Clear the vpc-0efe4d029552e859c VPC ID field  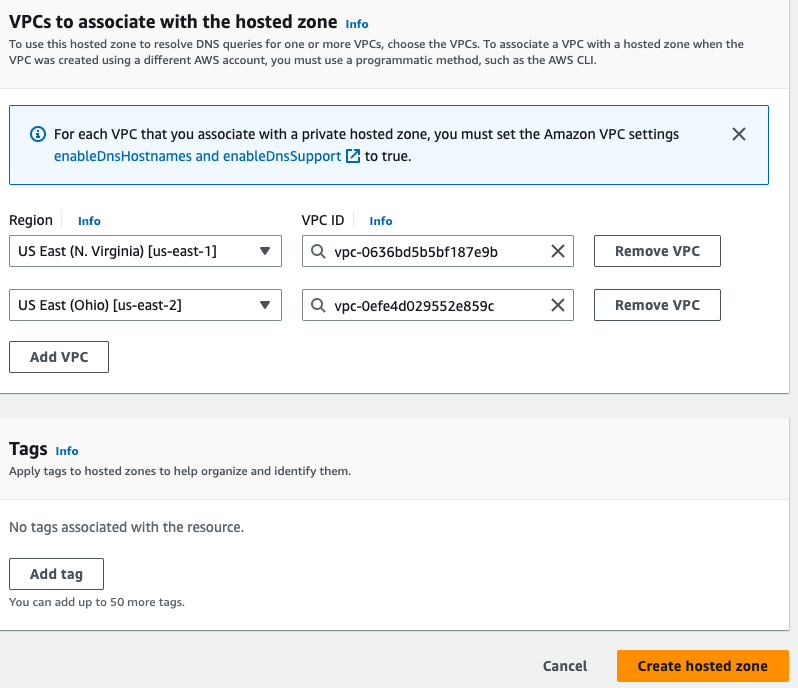558,306
